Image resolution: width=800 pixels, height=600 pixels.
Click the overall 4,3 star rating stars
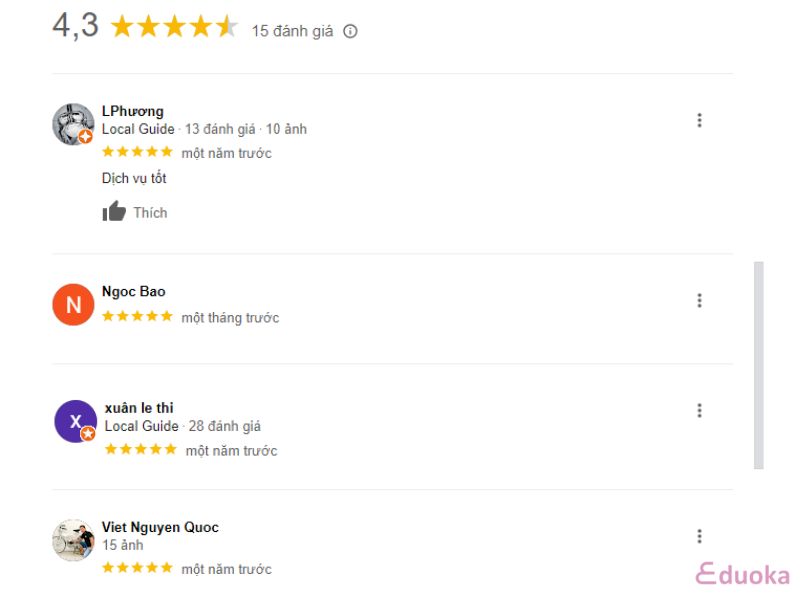click(x=174, y=27)
